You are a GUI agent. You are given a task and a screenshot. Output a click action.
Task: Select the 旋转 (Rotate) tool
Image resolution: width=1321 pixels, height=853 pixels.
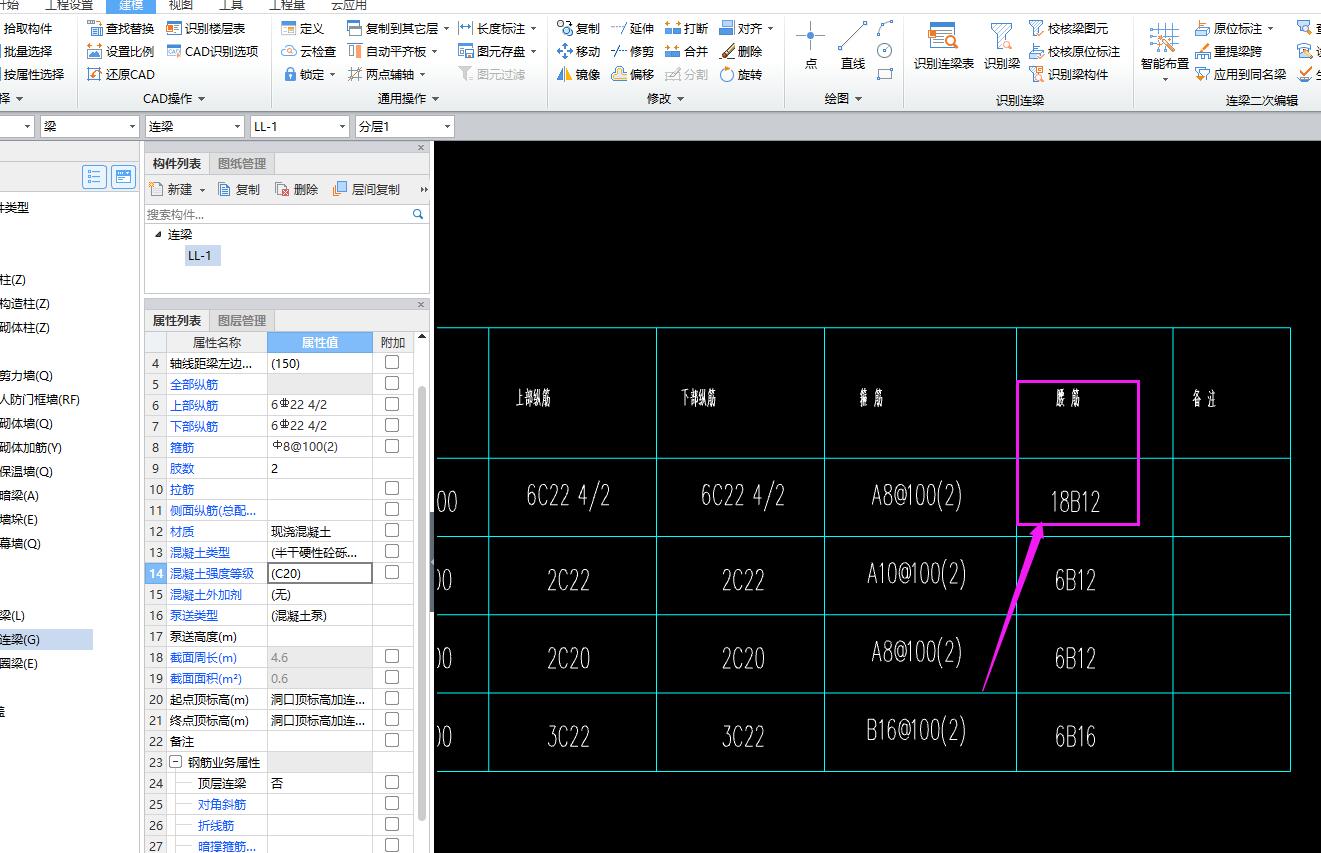(740, 74)
